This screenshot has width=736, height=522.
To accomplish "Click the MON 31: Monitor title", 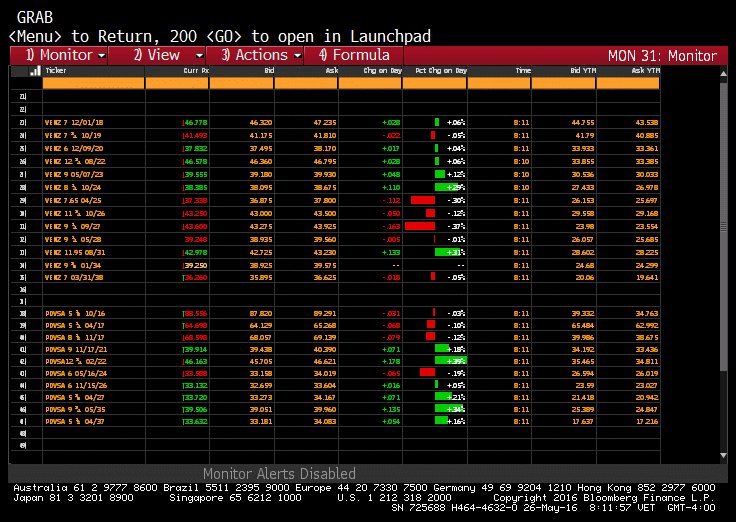I will [662, 56].
